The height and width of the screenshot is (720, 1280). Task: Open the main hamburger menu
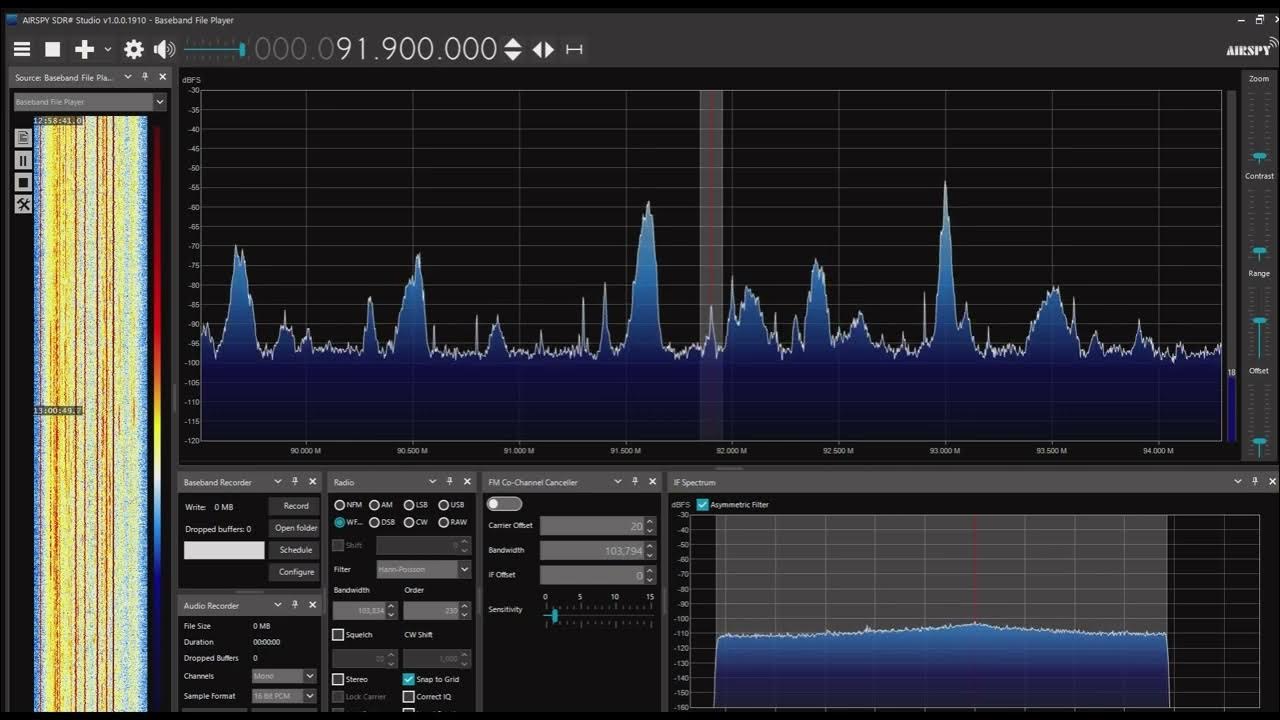coord(22,49)
